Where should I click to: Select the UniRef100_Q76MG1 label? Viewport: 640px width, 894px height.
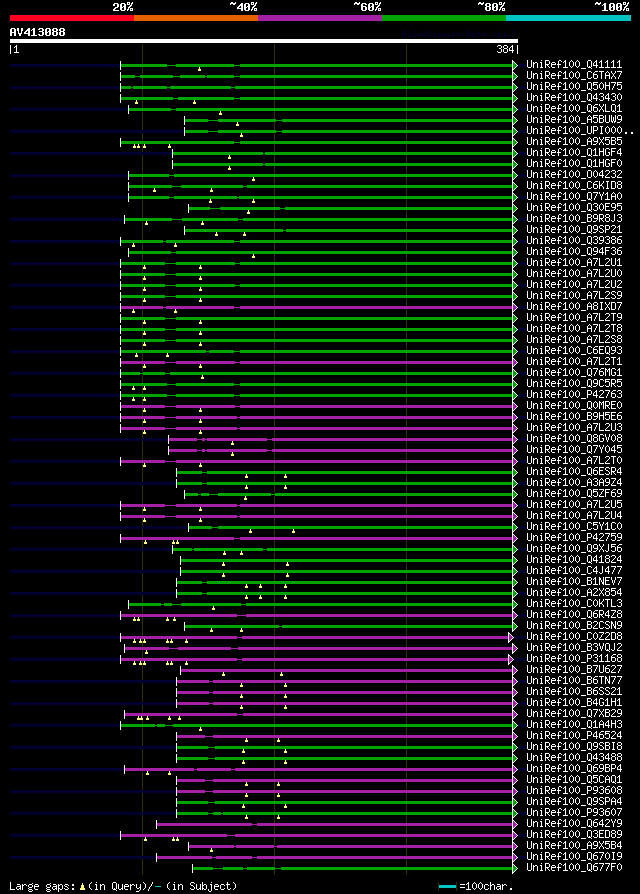point(574,373)
